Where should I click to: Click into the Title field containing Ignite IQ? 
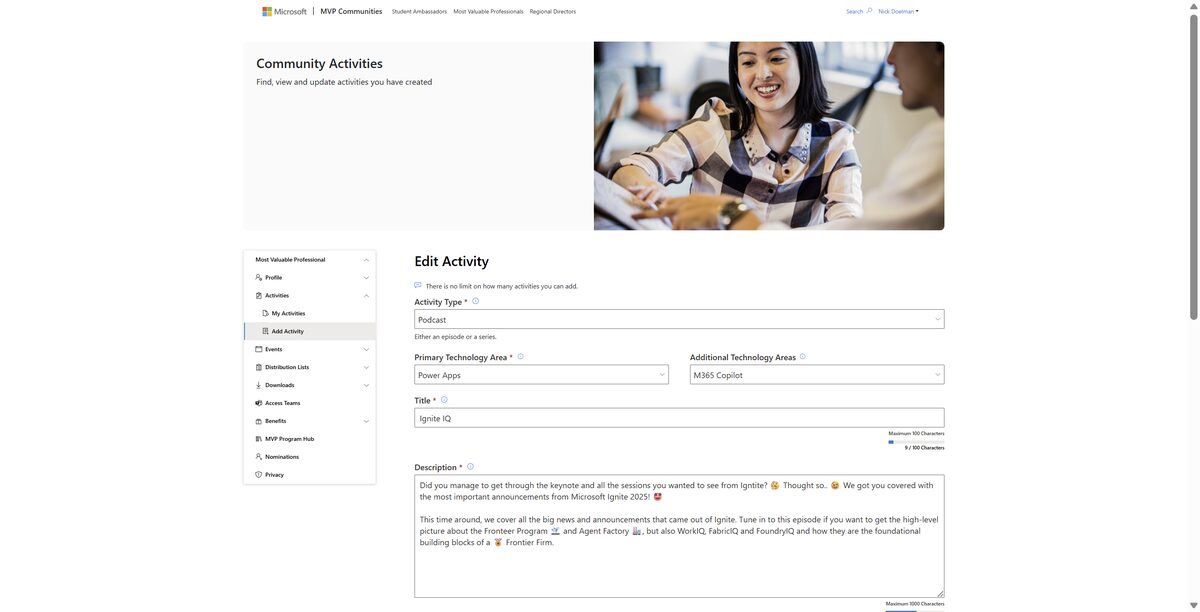point(679,418)
